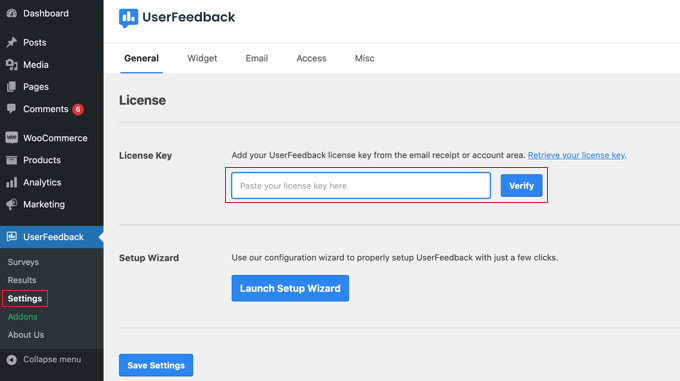Click the Products box icon

pyautogui.click(x=12, y=160)
